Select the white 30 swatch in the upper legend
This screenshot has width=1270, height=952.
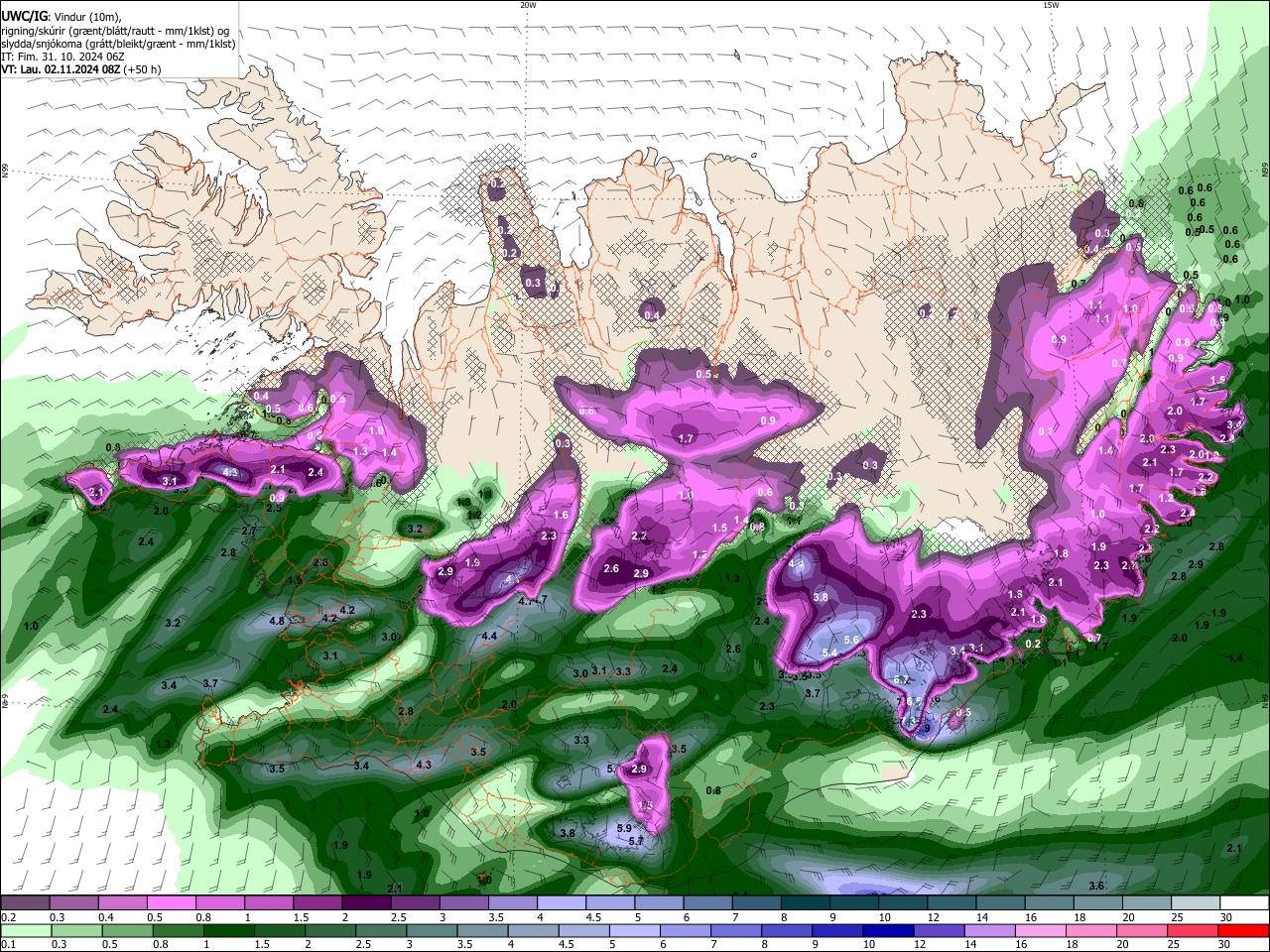(1244, 903)
